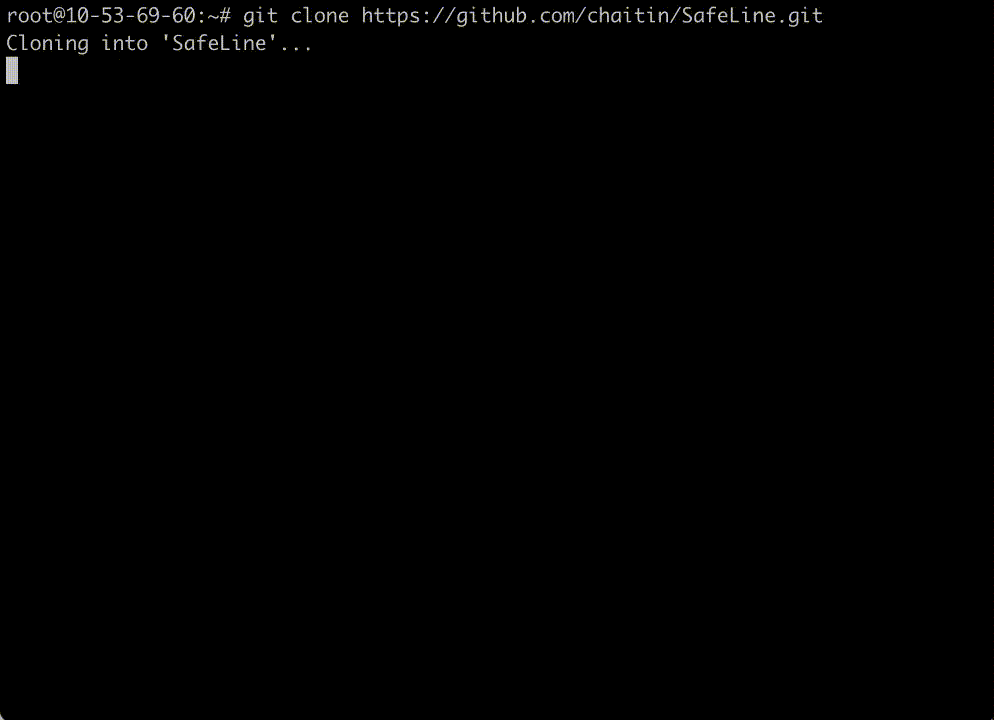Click the space between "git" and "clone"
The width and height of the screenshot is (994, 720).
(284, 16)
